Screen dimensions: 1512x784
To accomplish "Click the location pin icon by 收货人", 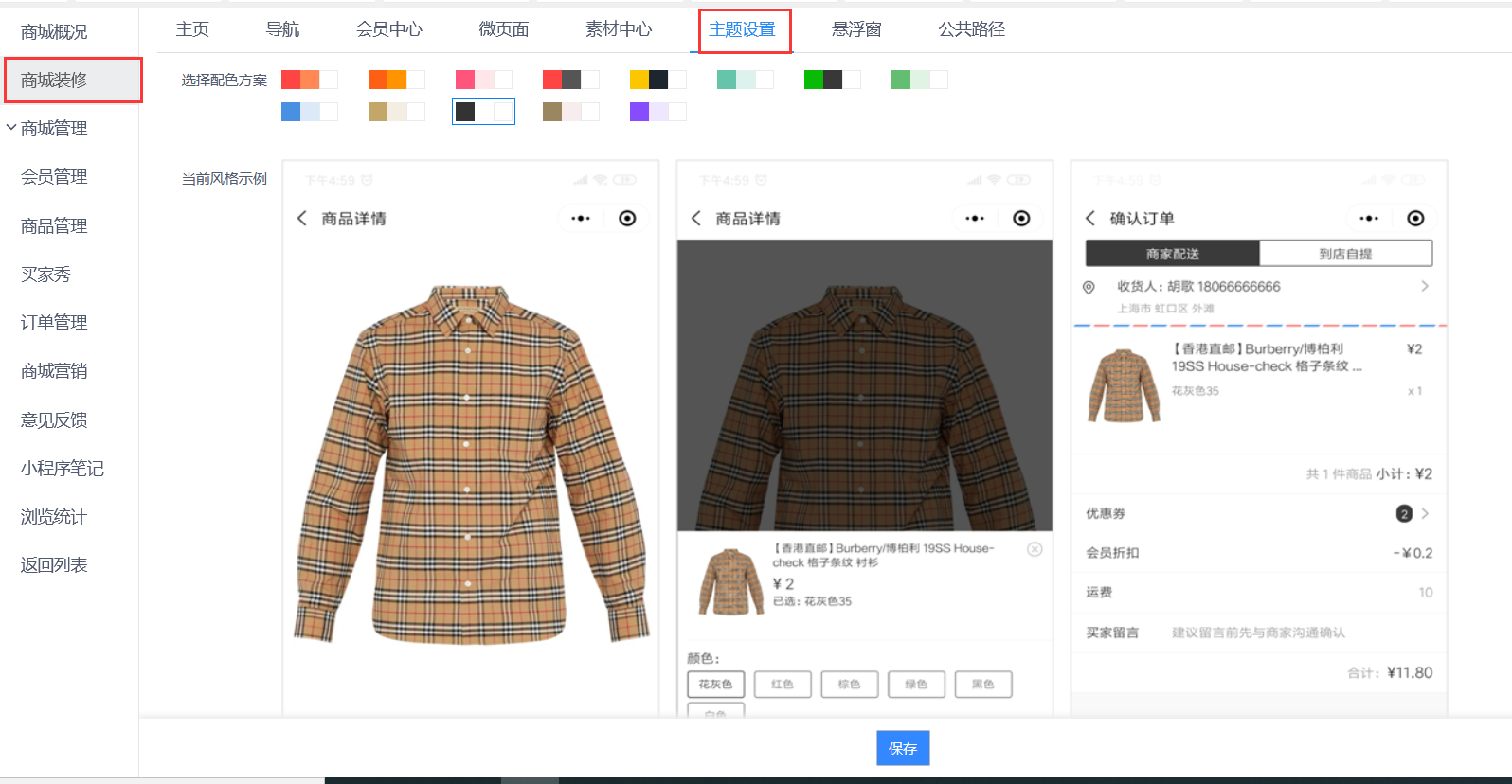I will pyautogui.click(x=1089, y=287).
